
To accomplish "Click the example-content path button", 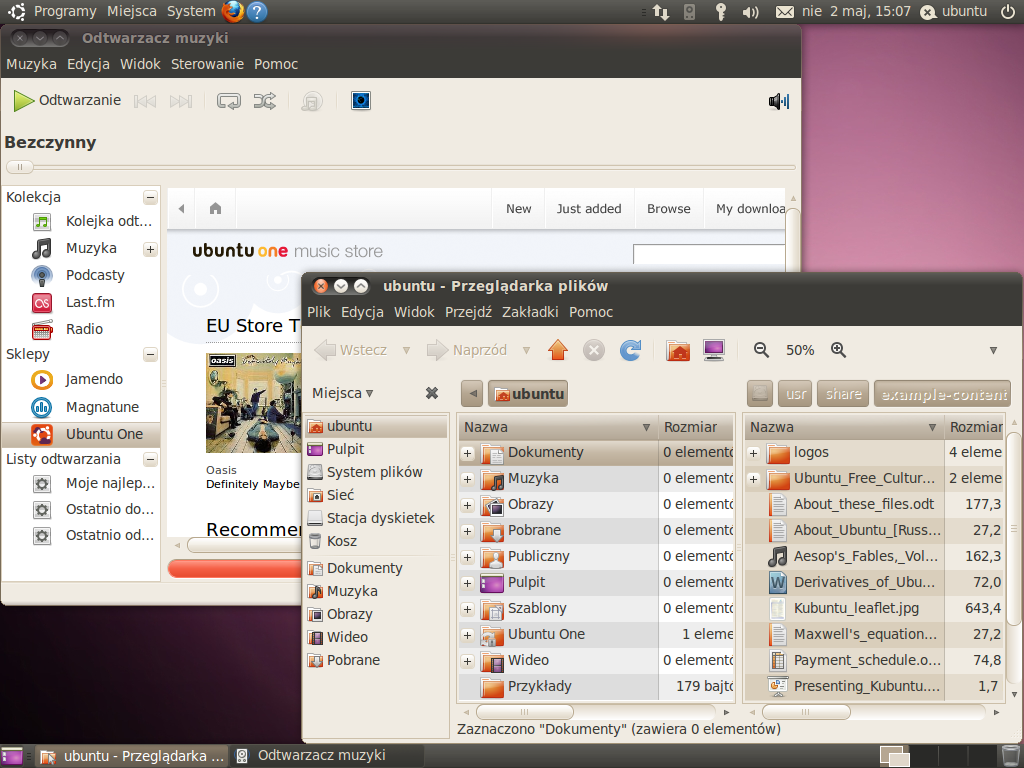I will (942, 394).
